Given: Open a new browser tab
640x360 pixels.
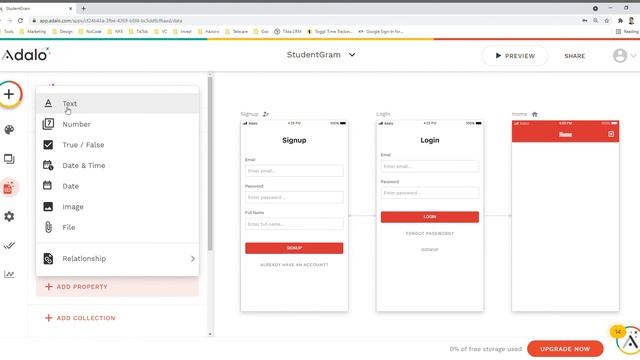Looking at the screenshot, I should pyautogui.click(x=83, y=8).
